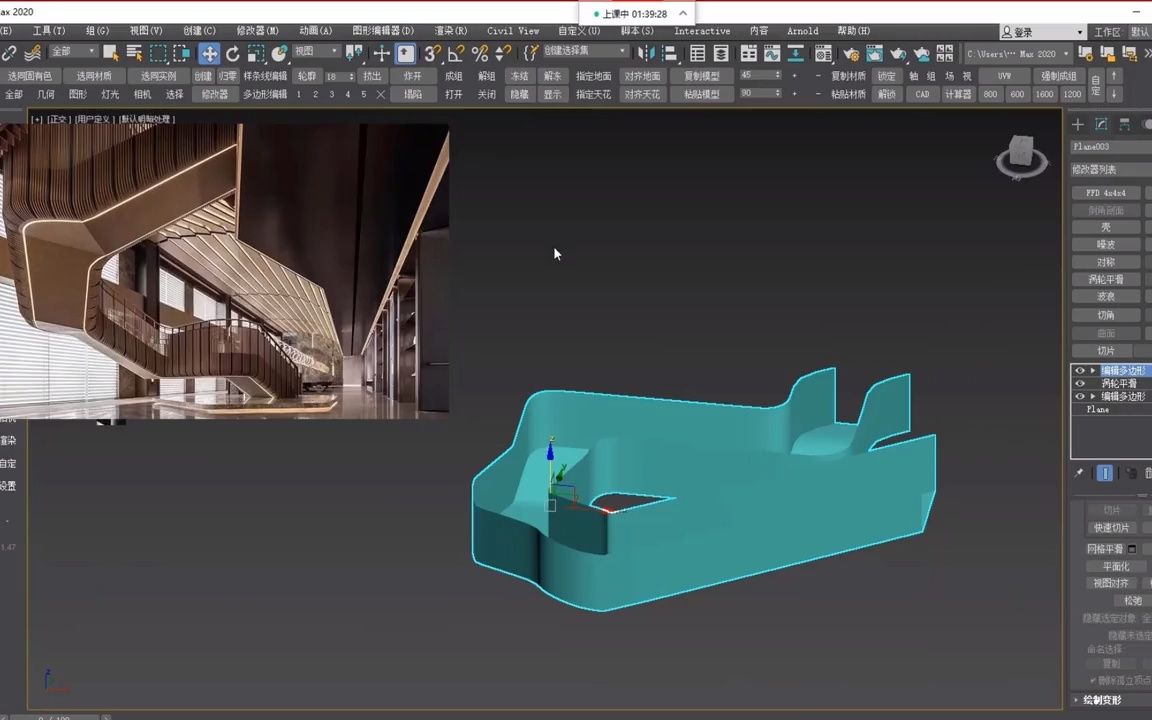1152x720 pixels.
Task: Select the Select and Move tool
Action: coord(209,52)
